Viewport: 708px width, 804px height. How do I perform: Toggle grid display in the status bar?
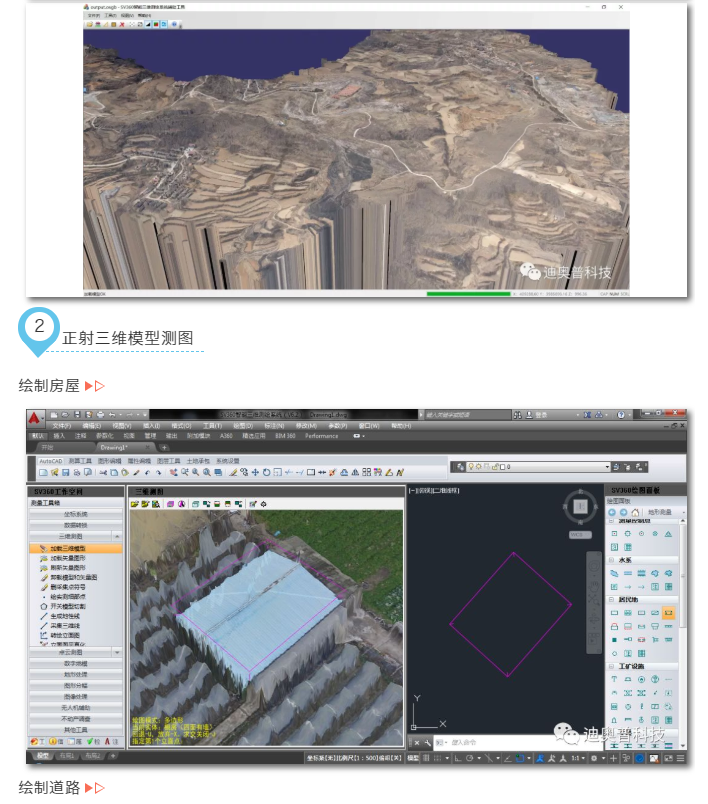tap(426, 758)
